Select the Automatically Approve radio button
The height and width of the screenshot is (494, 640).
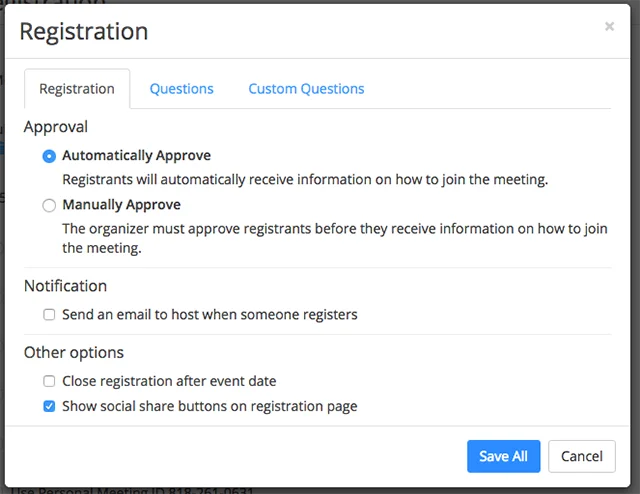coord(49,156)
